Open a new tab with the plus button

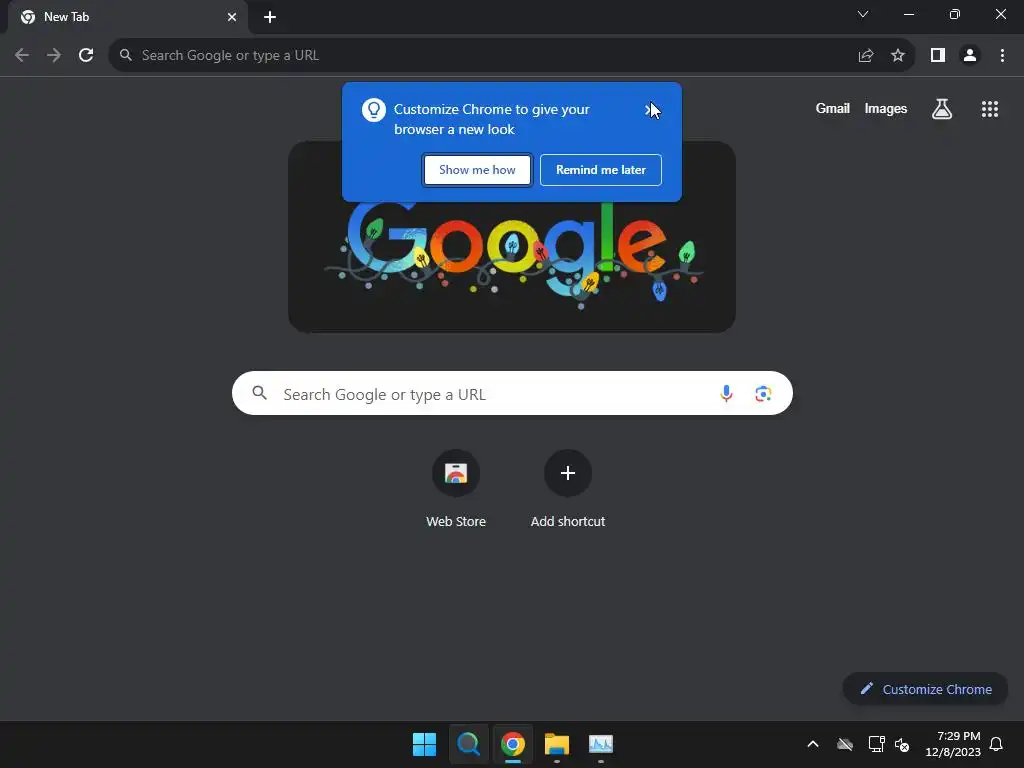(x=270, y=17)
